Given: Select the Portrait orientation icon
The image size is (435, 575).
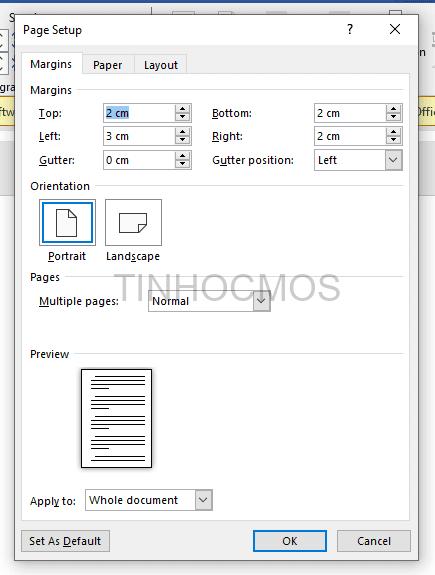Looking at the screenshot, I should (67, 223).
